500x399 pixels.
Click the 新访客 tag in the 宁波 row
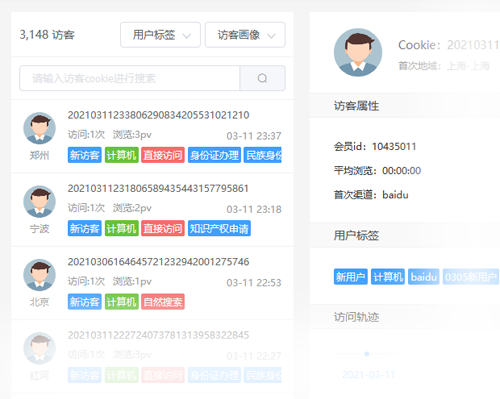[85, 228]
